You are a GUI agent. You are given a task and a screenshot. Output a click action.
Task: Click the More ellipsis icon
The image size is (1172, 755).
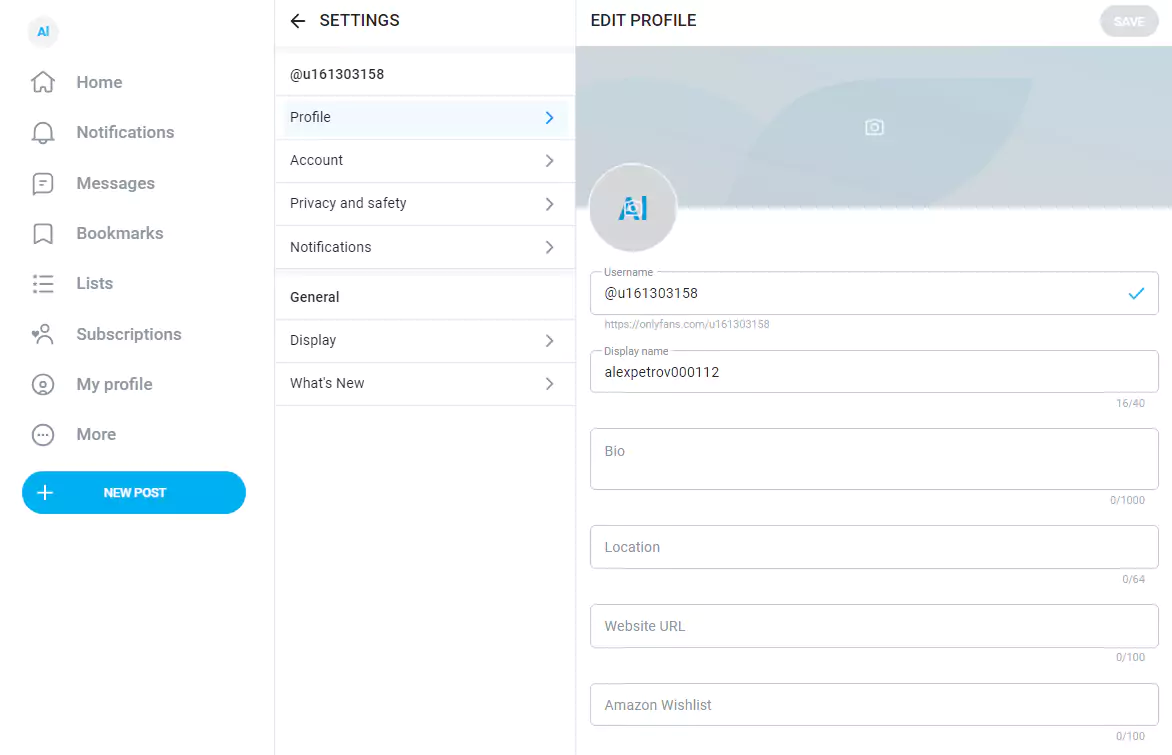(43, 434)
